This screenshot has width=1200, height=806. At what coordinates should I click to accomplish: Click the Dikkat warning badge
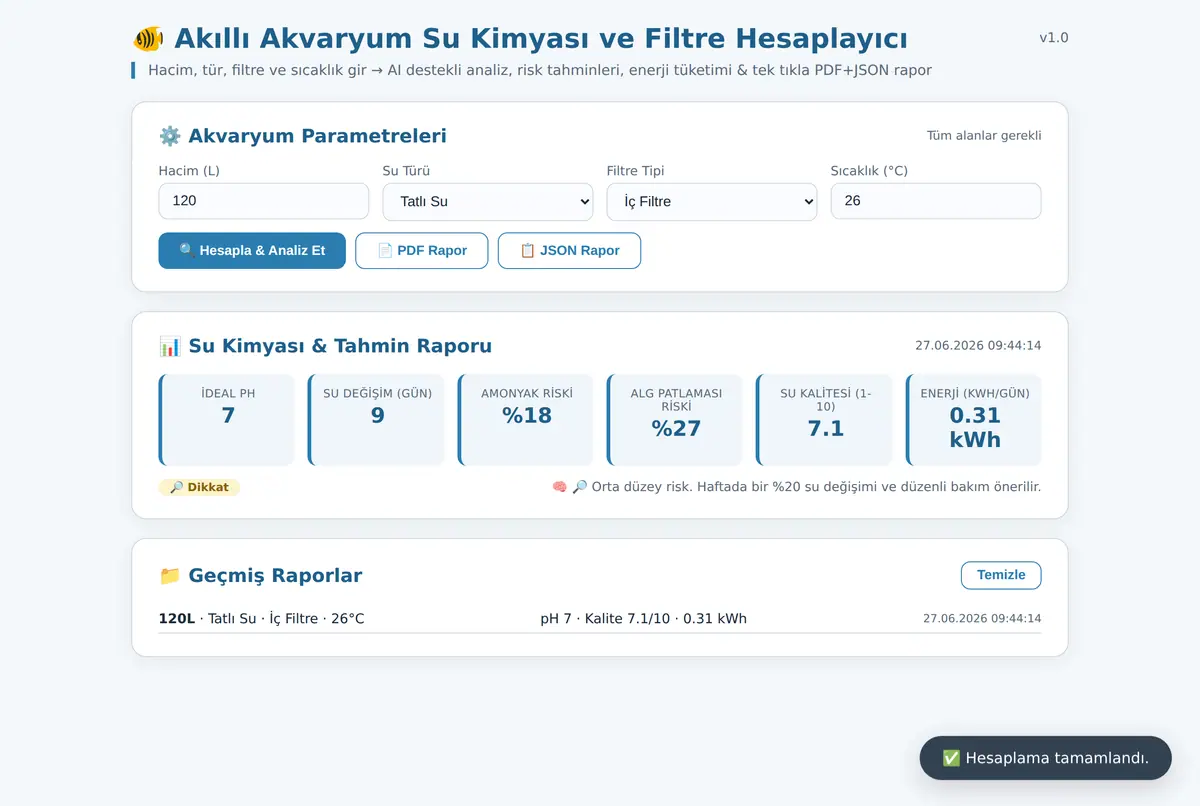coord(199,487)
